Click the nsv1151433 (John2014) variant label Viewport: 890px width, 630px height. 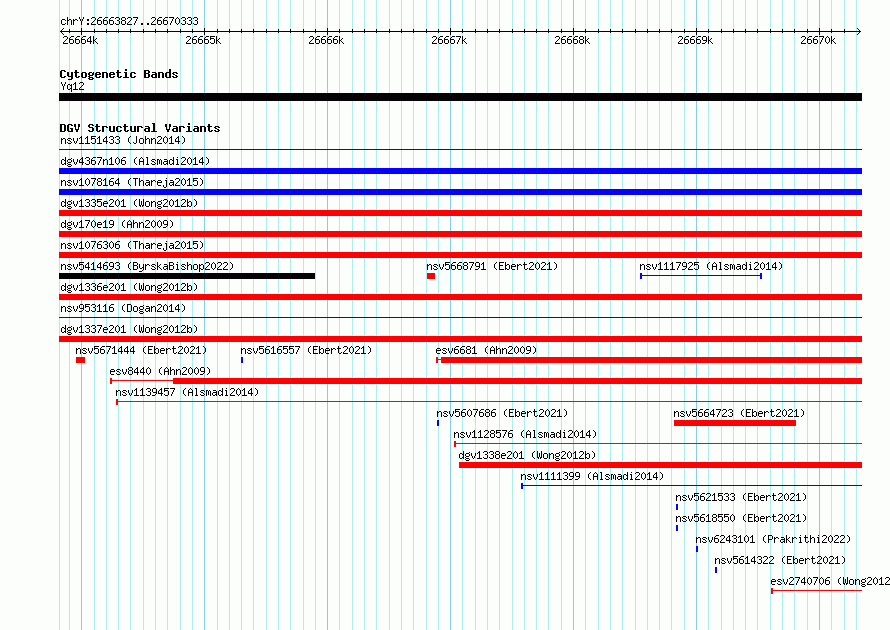coord(123,140)
